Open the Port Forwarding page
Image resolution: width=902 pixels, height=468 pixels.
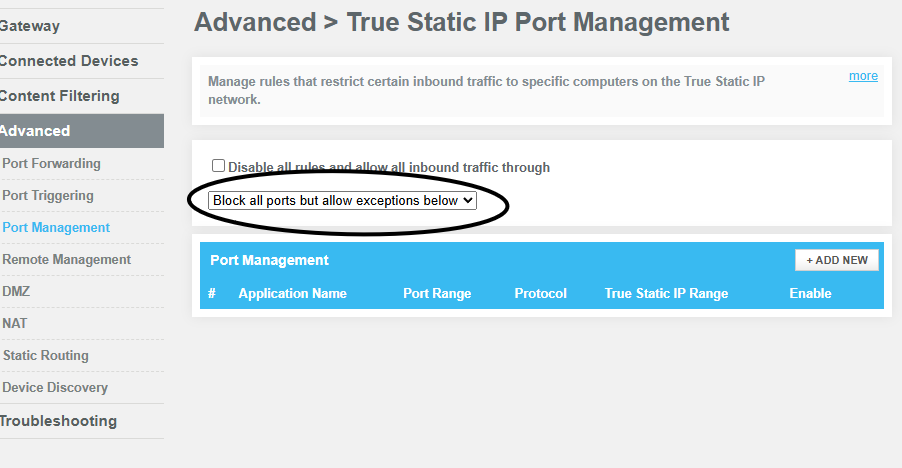[x=52, y=163]
